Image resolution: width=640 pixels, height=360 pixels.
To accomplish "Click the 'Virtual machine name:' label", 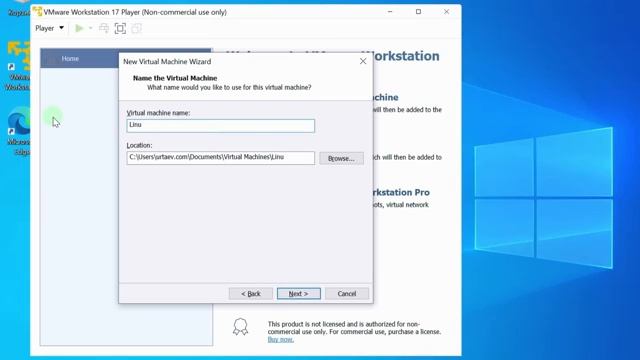I will tap(158, 113).
